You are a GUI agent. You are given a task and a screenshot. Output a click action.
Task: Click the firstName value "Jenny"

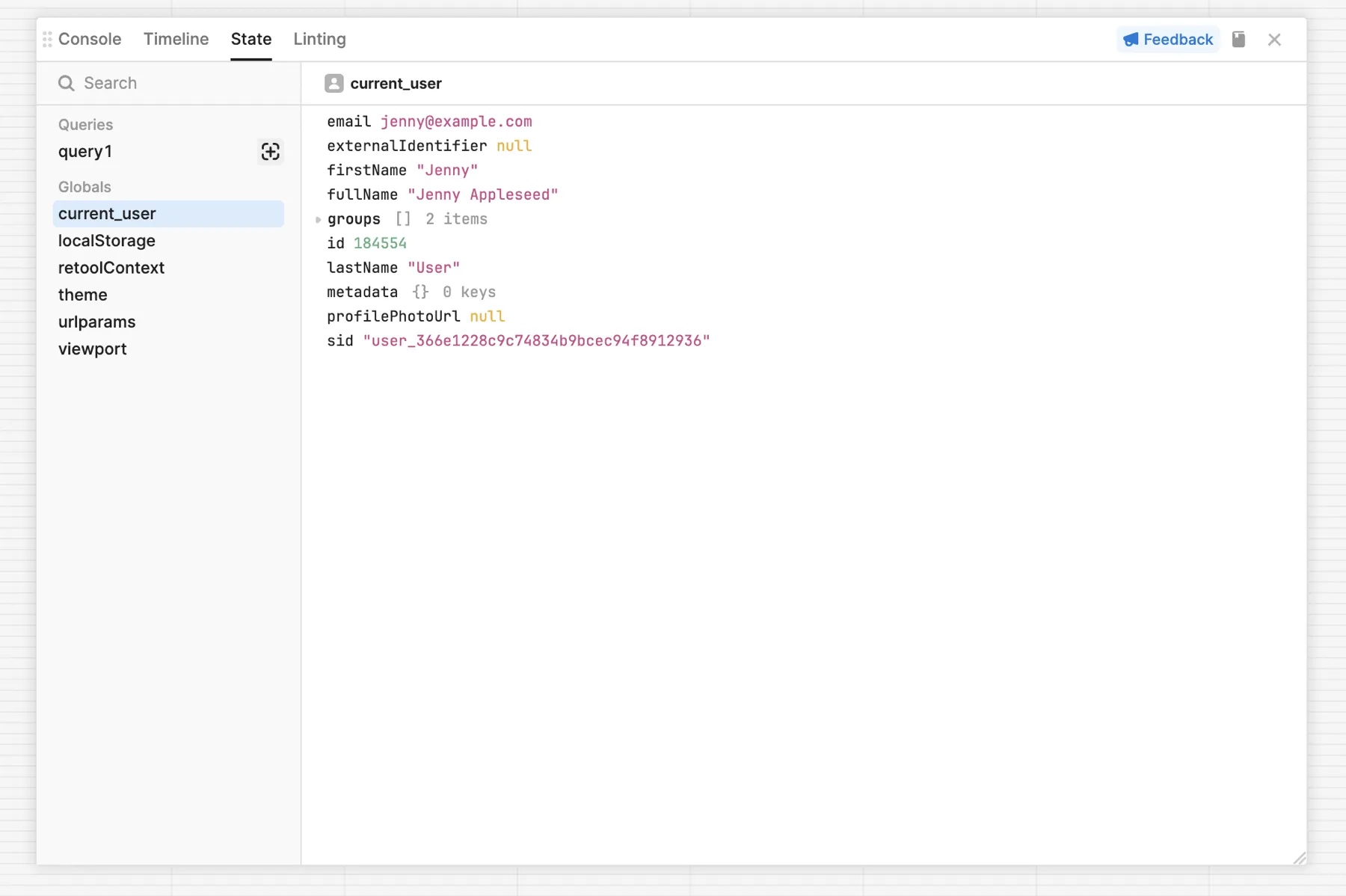point(447,171)
